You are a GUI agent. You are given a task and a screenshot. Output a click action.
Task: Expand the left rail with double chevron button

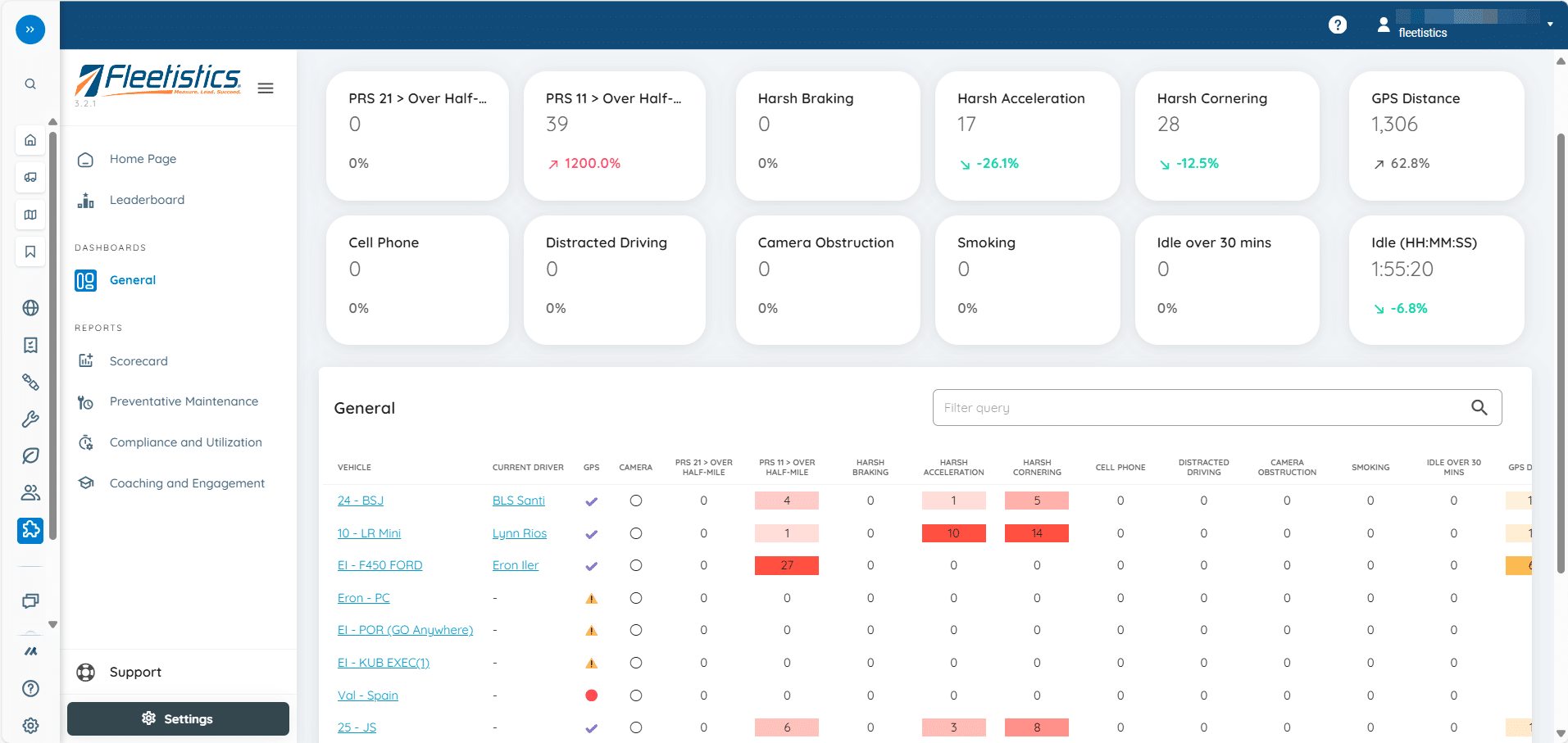[x=30, y=29]
